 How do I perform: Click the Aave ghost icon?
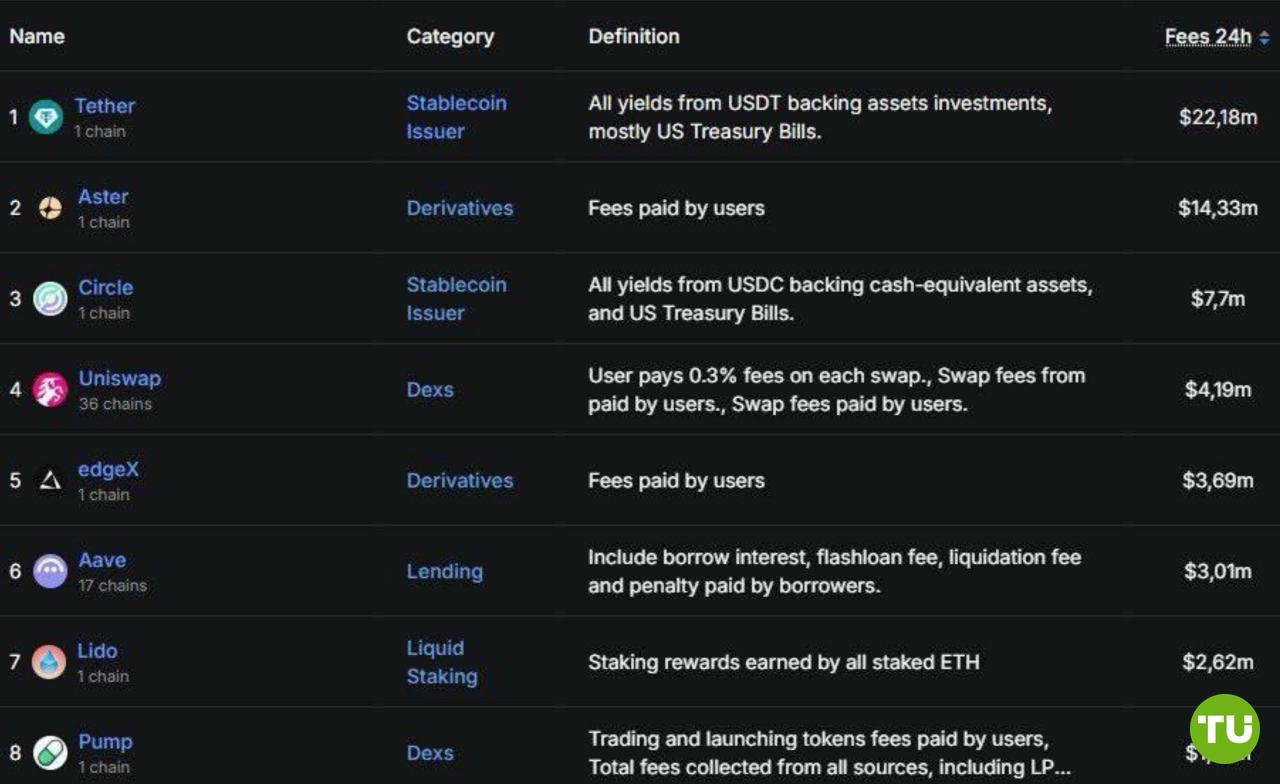click(50, 571)
